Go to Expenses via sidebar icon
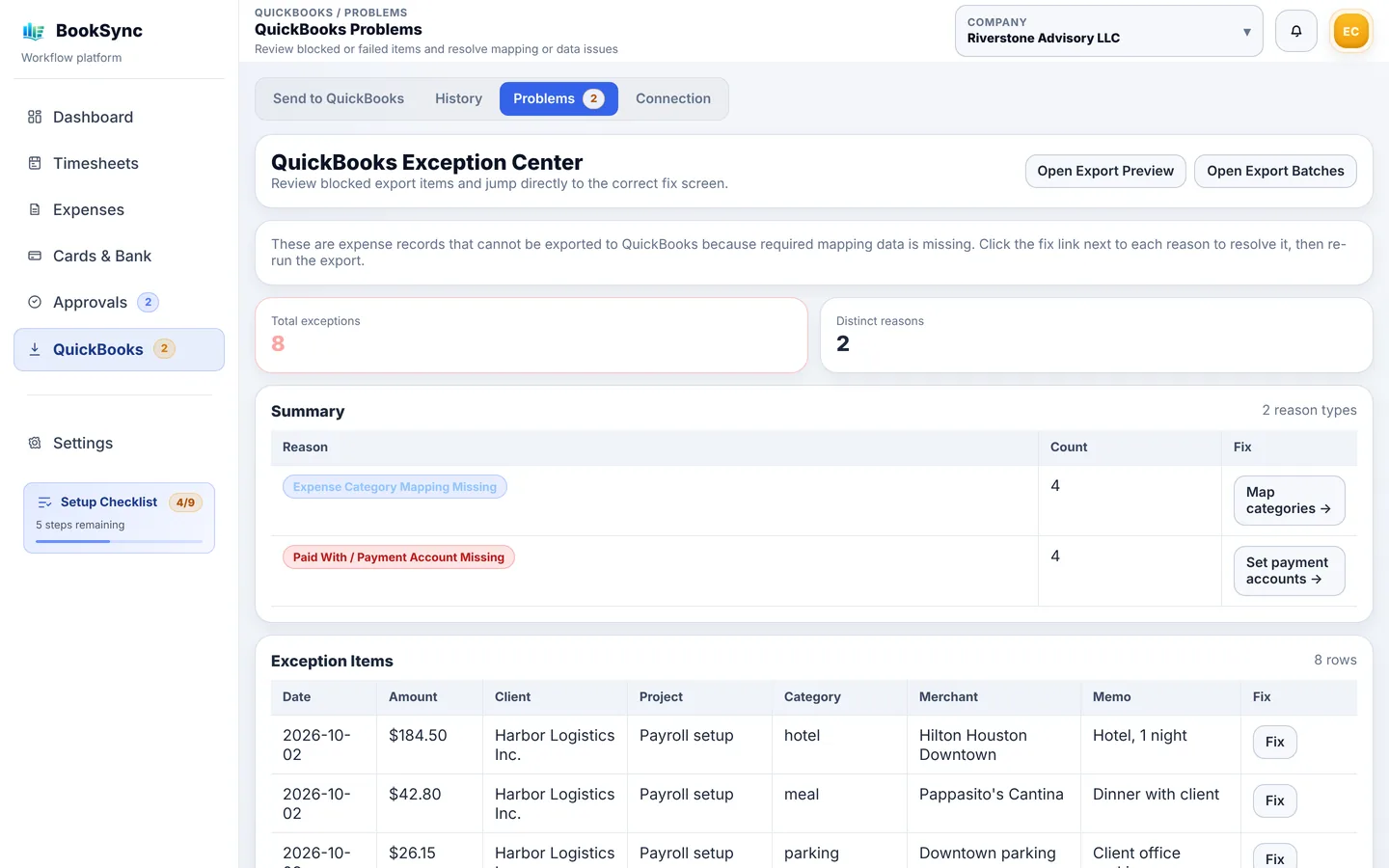Viewport: 1389px width, 868px height. pyautogui.click(x=35, y=209)
